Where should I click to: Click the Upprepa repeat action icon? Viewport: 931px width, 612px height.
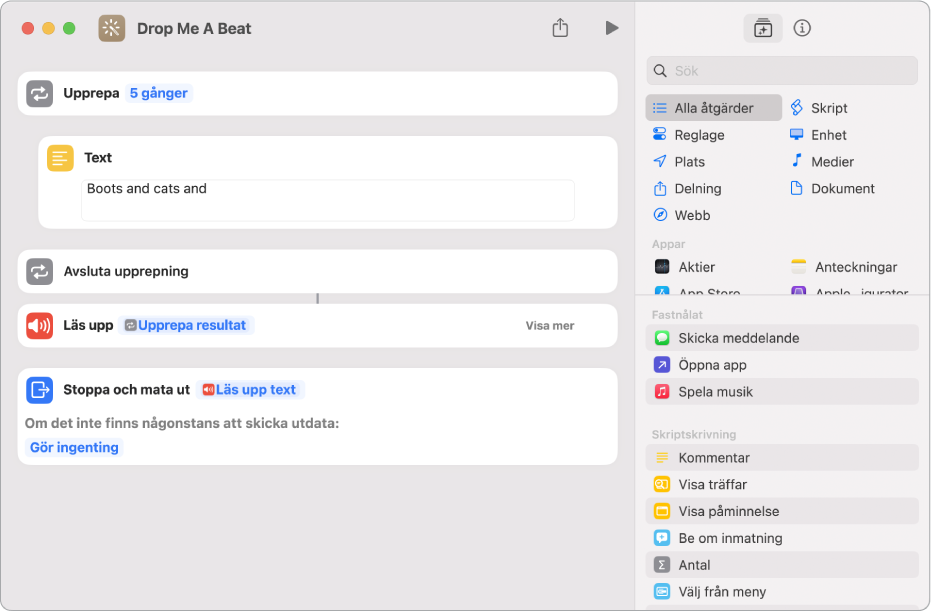[40, 94]
